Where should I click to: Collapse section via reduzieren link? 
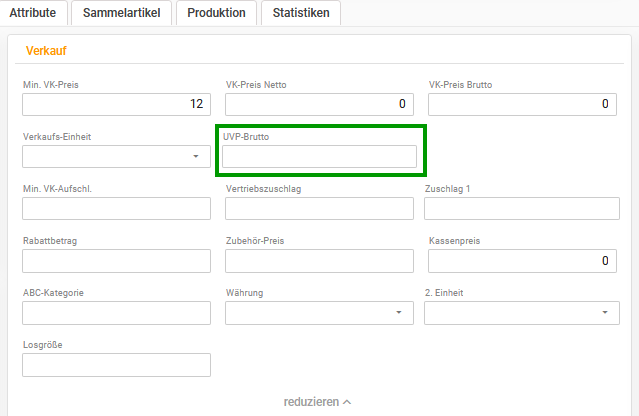coord(317,402)
